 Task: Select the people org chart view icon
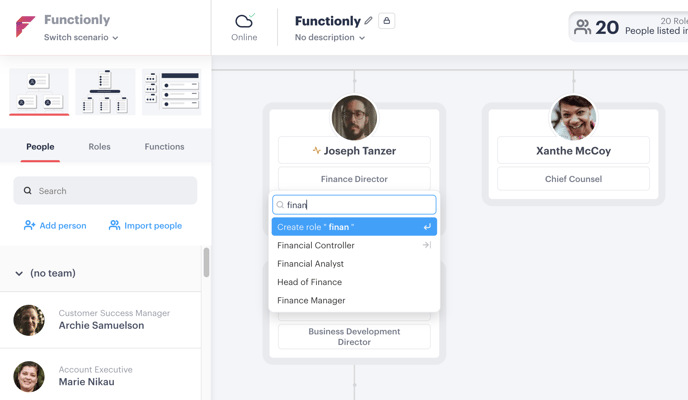pyautogui.click(x=39, y=92)
